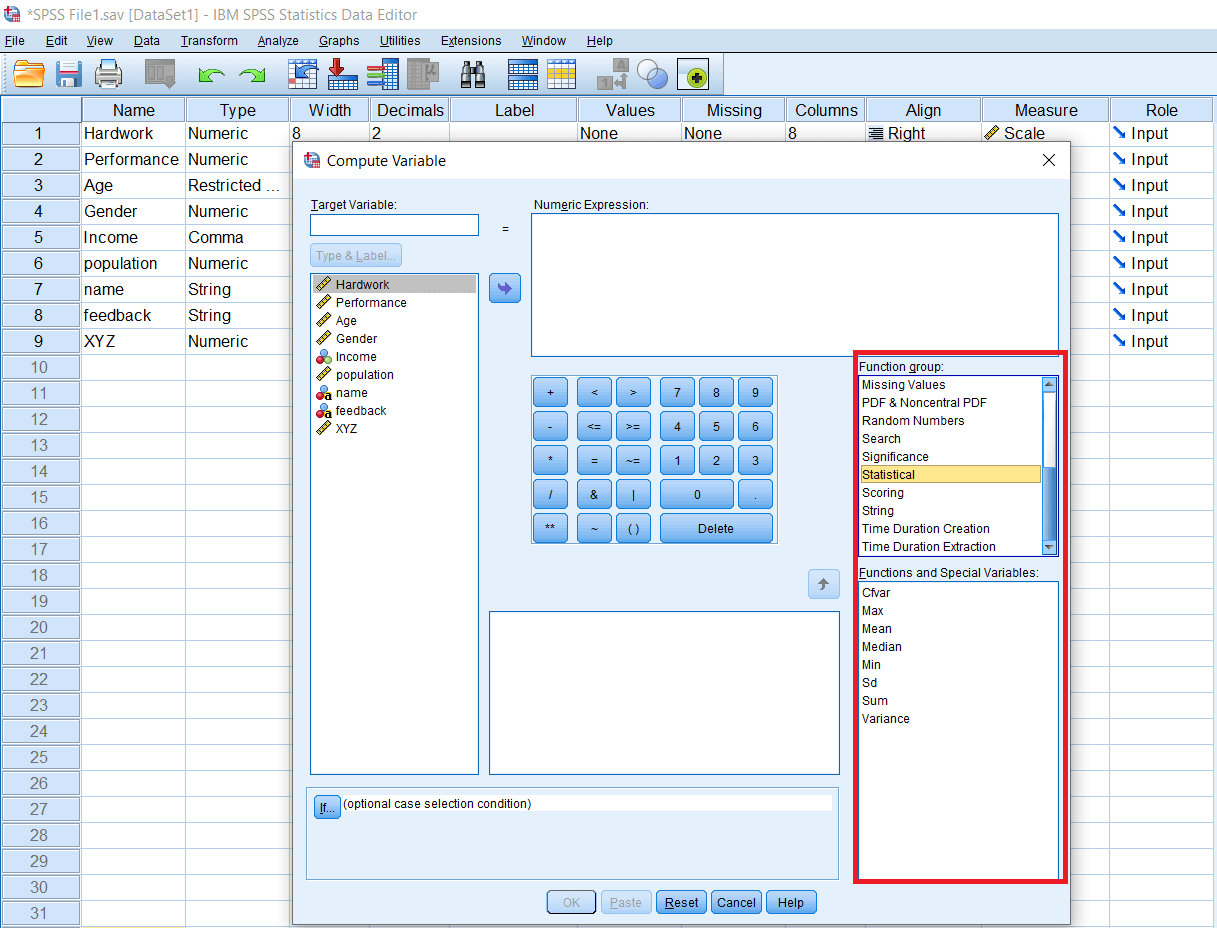Open the Transform menu
1217x928 pixels.
click(x=208, y=41)
